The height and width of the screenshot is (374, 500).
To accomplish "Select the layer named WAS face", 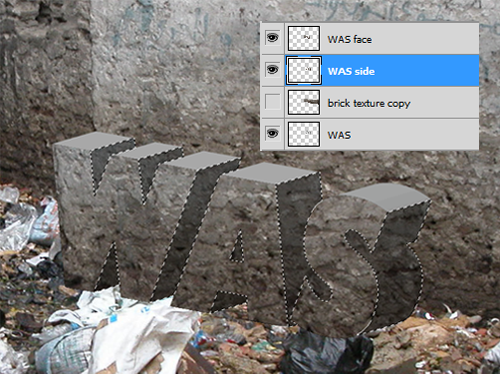I will 350,40.
